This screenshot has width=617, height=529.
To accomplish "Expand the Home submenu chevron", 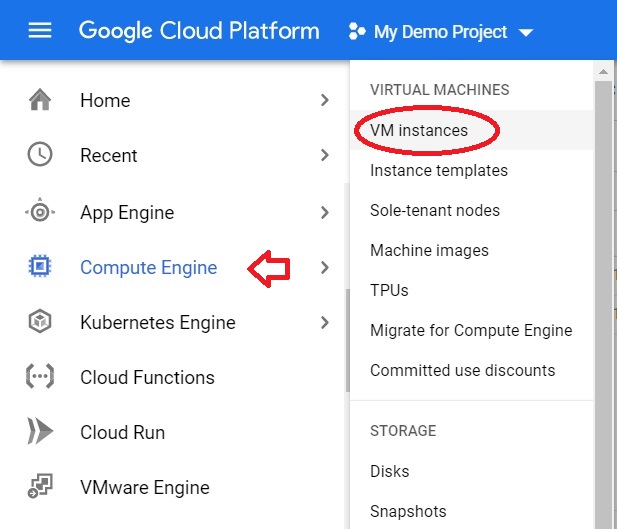I will coord(325,100).
